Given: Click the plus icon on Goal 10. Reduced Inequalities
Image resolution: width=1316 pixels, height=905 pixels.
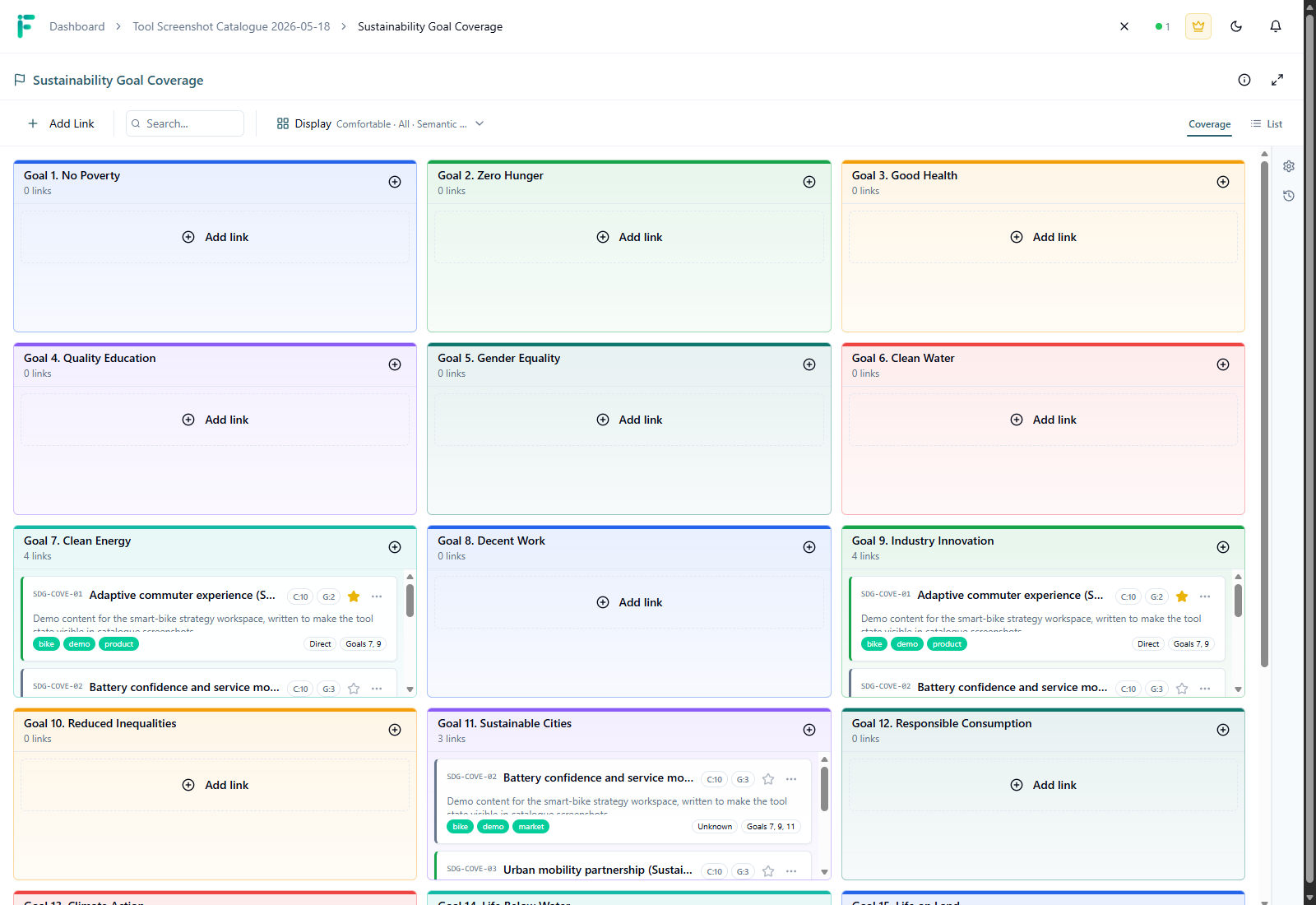Looking at the screenshot, I should pyautogui.click(x=395, y=730).
